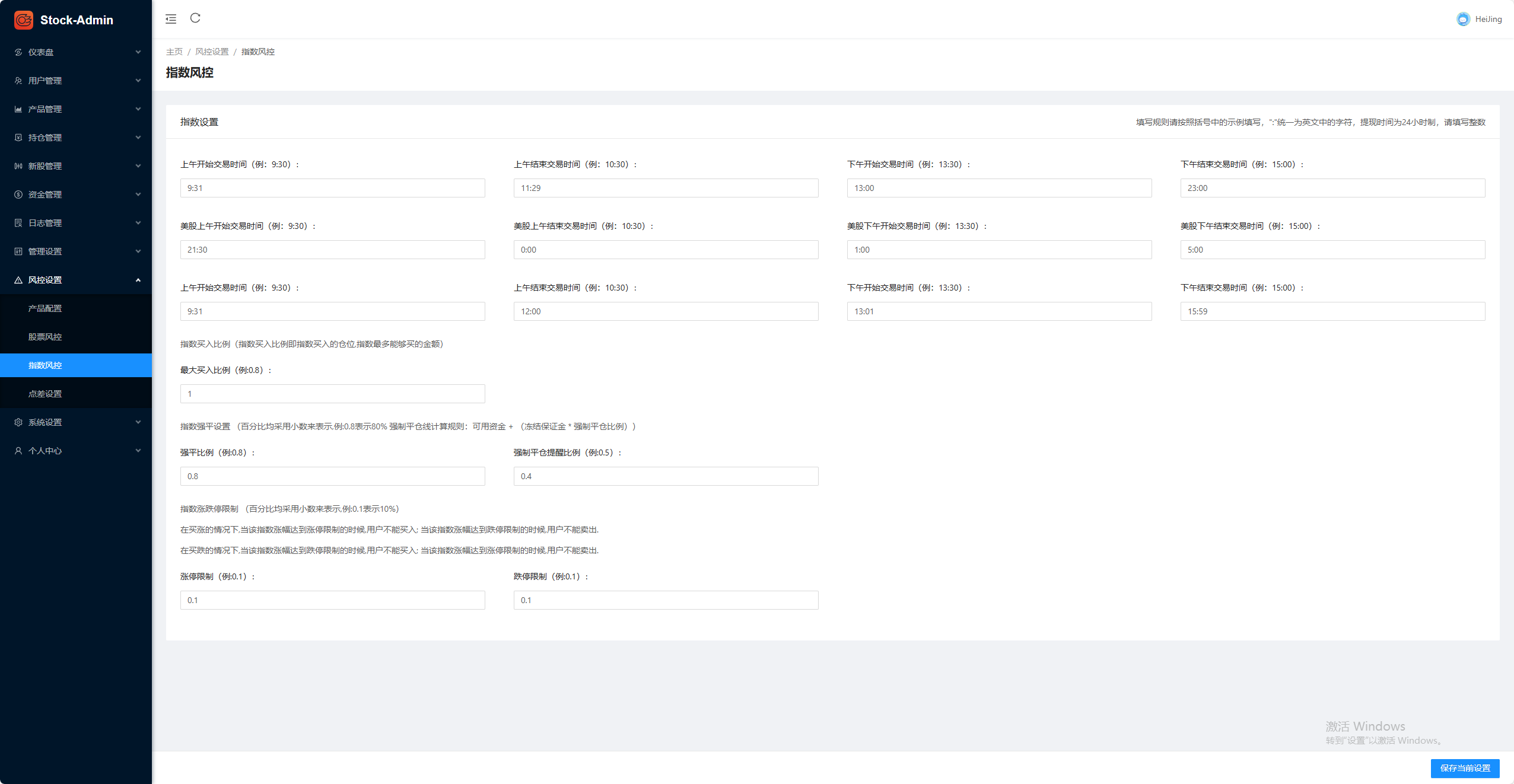Click the refresh page icon
The width and height of the screenshot is (1514, 784).
point(195,18)
